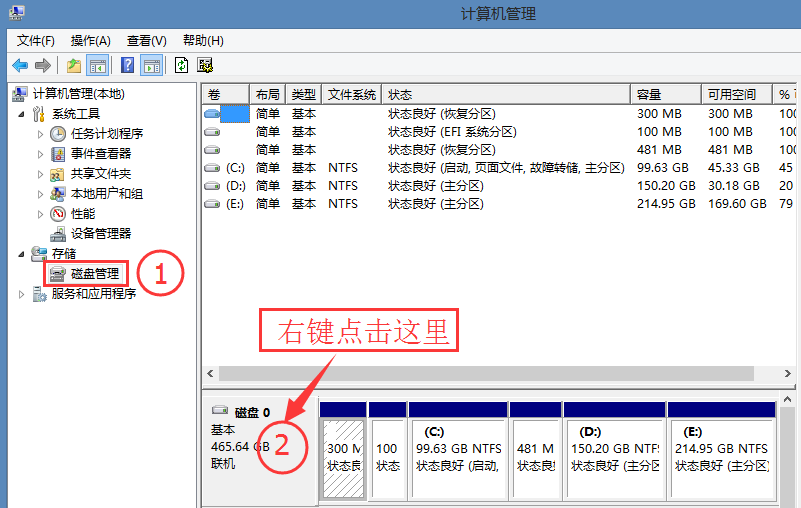The image size is (801, 508).
Task: Open the 文件(F) menu
Action: 36,40
